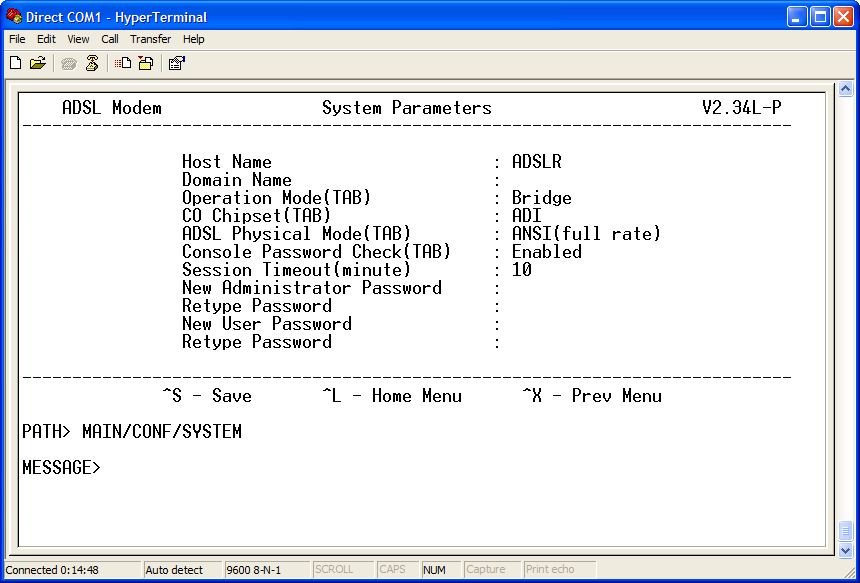Open connection Properties from the toolbar
The height and width of the screenshot is (583, 860).
click(176, 62)
